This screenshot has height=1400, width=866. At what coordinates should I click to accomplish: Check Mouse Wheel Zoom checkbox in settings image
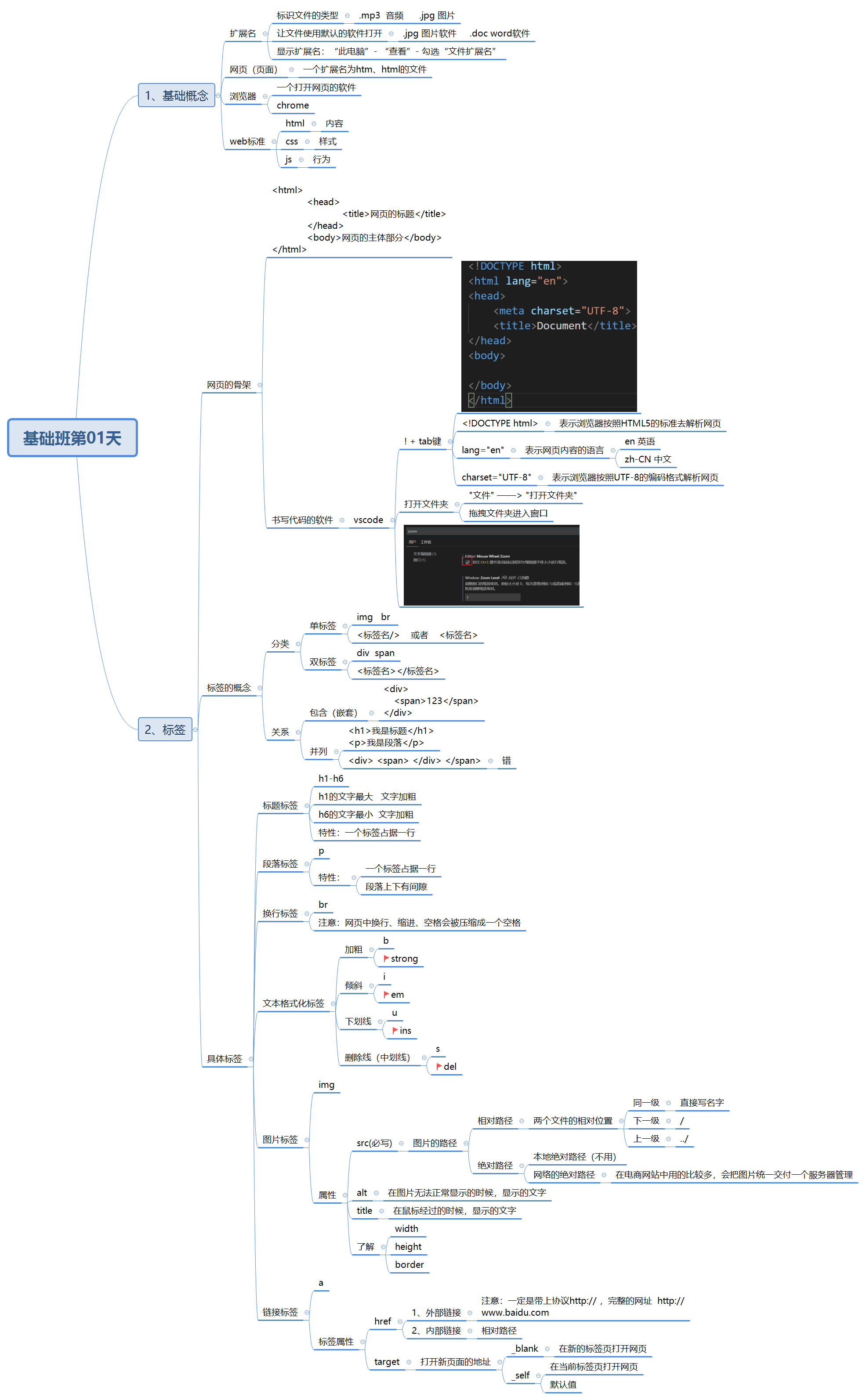pos(467,562)
